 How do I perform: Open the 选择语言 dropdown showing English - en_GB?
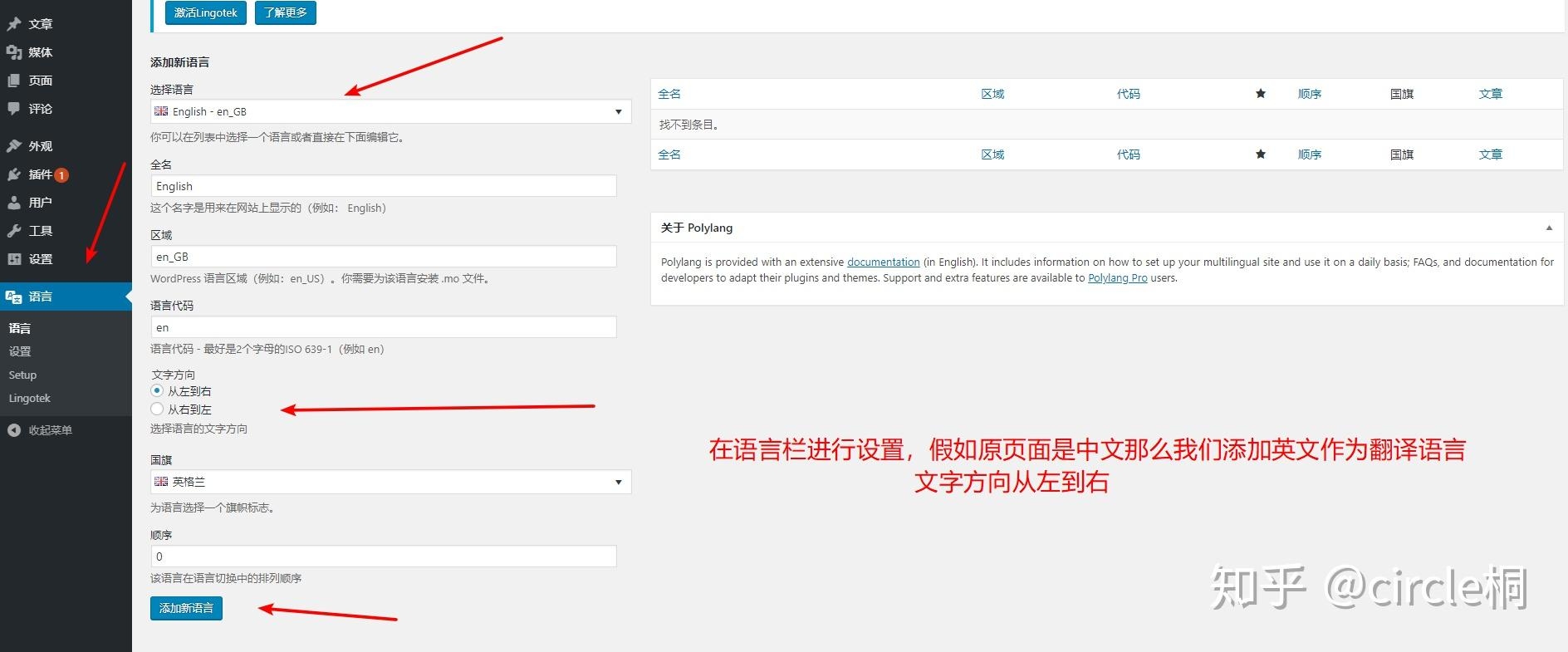pos(390,111)
